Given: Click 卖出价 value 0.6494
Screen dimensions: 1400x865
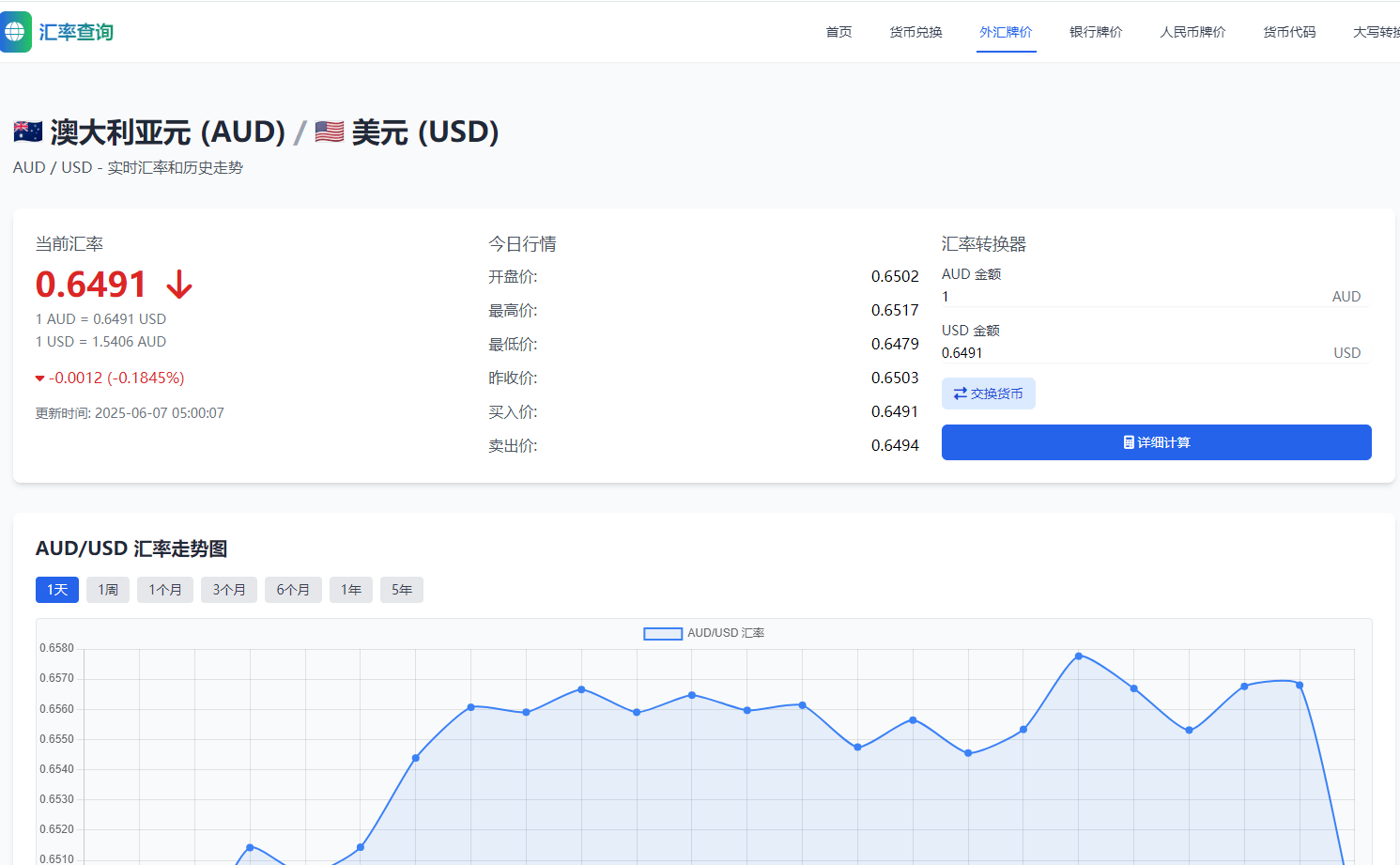Looking at the screenshot, I should (x=895, y=445).
